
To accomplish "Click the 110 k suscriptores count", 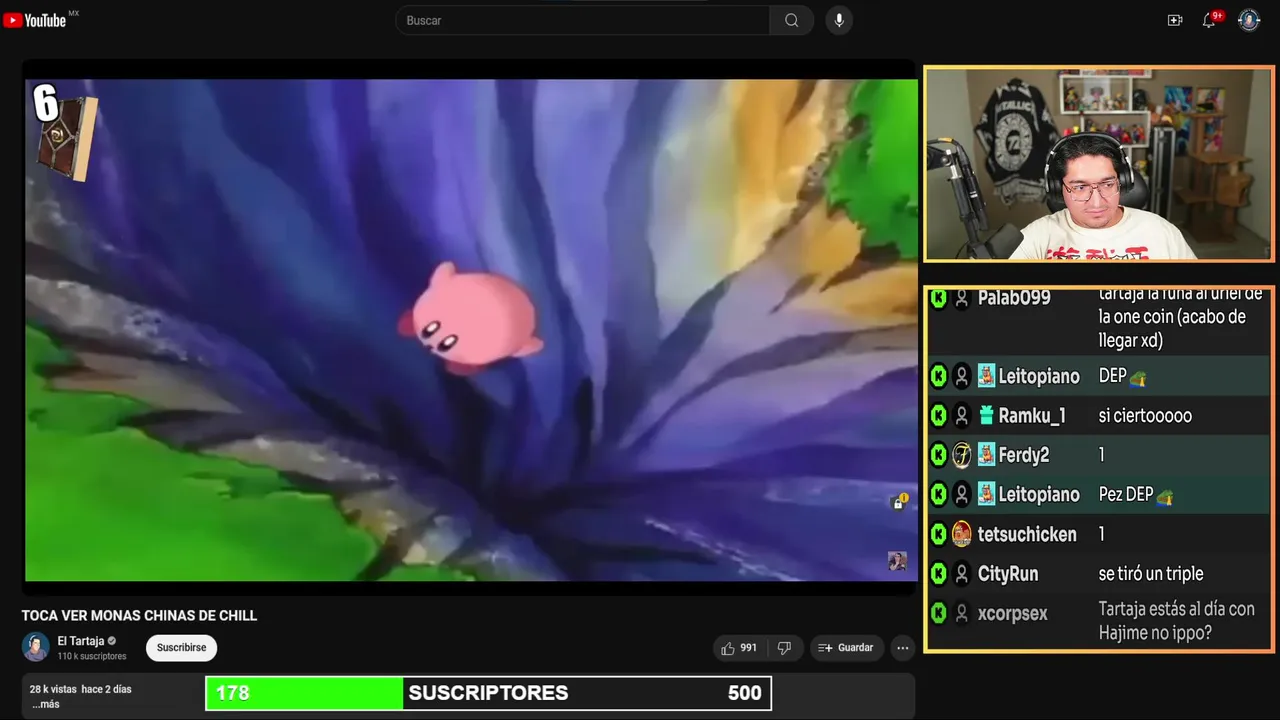I will pos(92,656).
